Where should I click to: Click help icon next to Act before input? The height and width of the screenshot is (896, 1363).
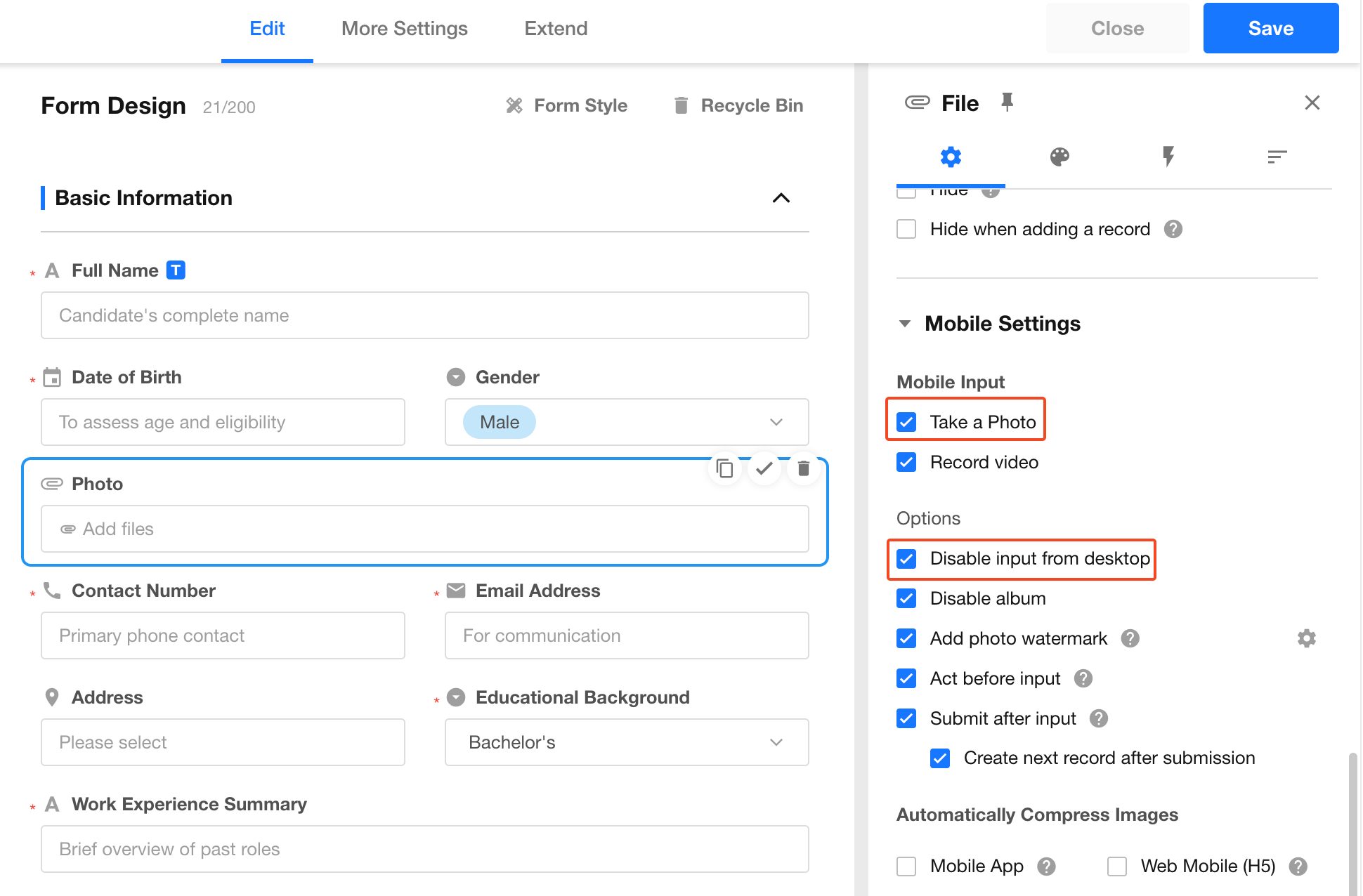(x=1083, y=678)
